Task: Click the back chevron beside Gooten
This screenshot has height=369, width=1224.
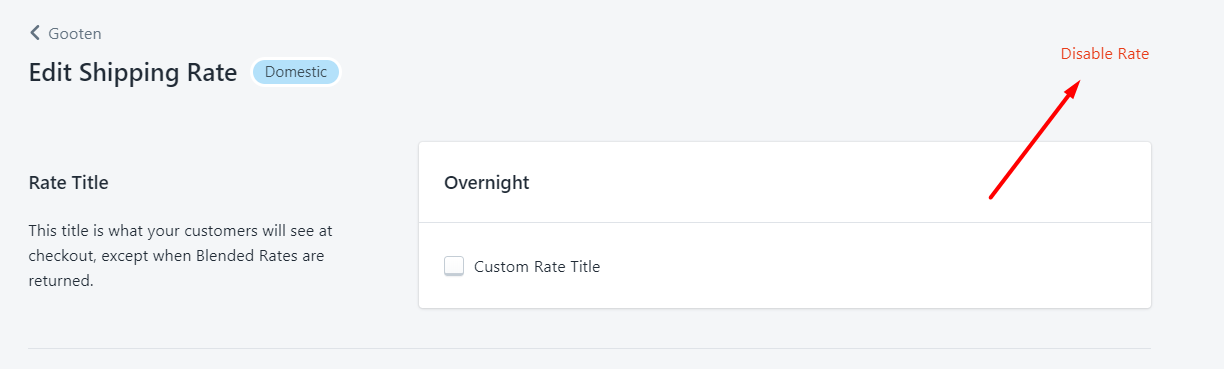Action: tap(35, 33)
